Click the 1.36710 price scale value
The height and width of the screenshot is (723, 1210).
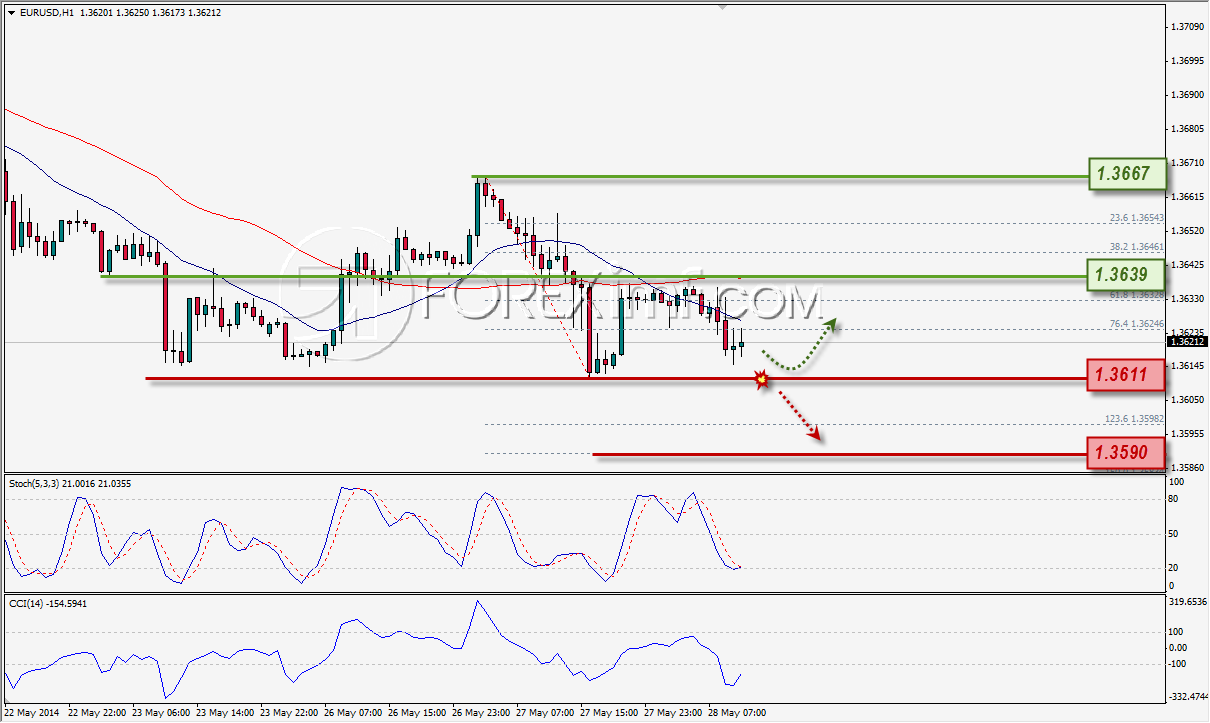point(1188,162)
